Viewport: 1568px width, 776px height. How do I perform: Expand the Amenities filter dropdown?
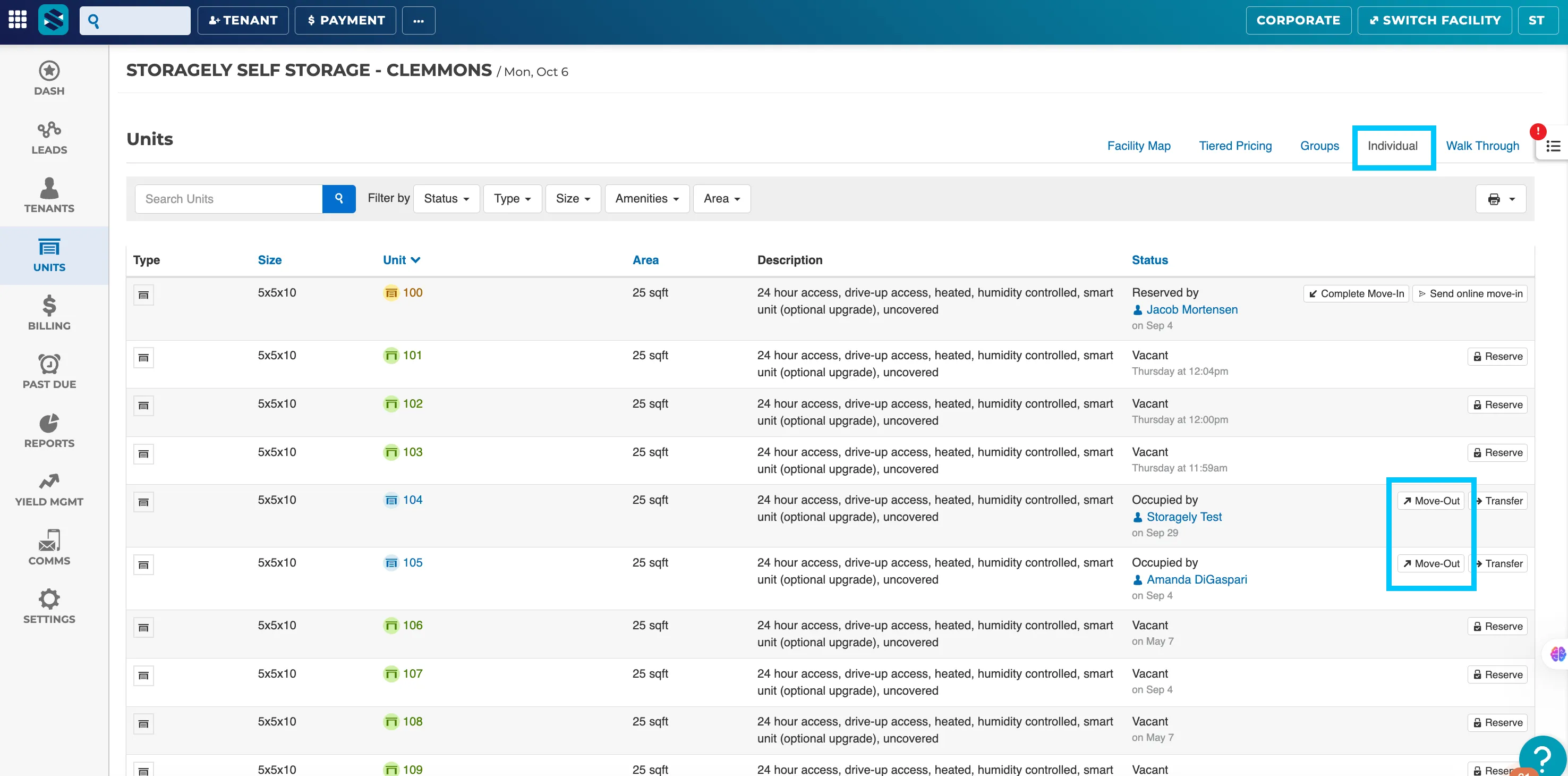[647, 199]
